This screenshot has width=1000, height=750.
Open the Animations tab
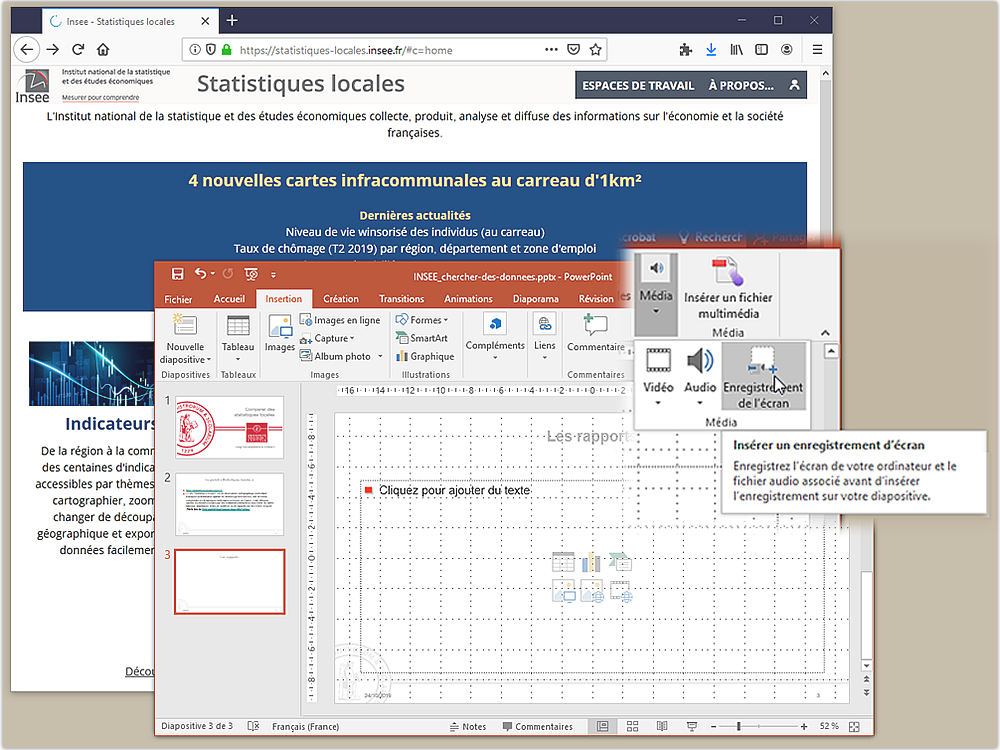tap(468, 299)
